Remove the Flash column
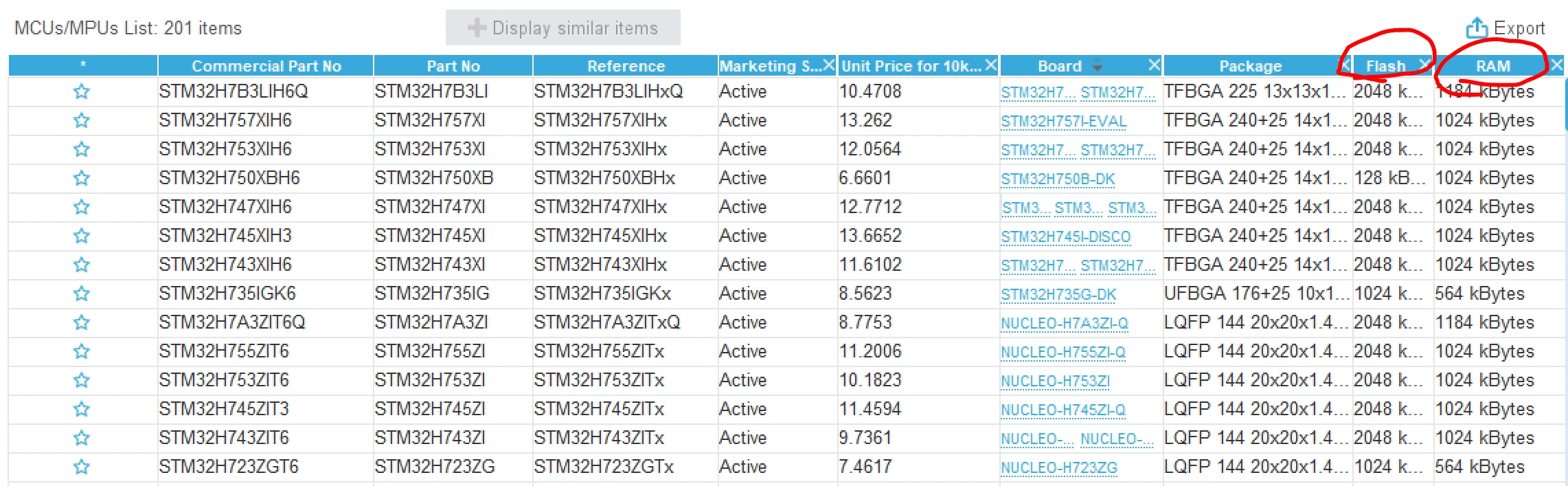Image resolution: width=1568 pixels, height=486 pixels. pyautogui.click(x=1425, y=65)
